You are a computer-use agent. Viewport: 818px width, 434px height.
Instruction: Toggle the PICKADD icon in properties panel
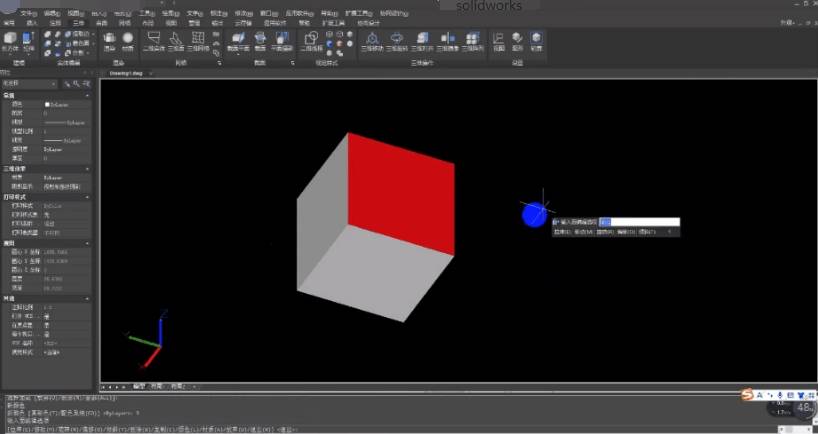pyautogui.click(x=87, y=84)
